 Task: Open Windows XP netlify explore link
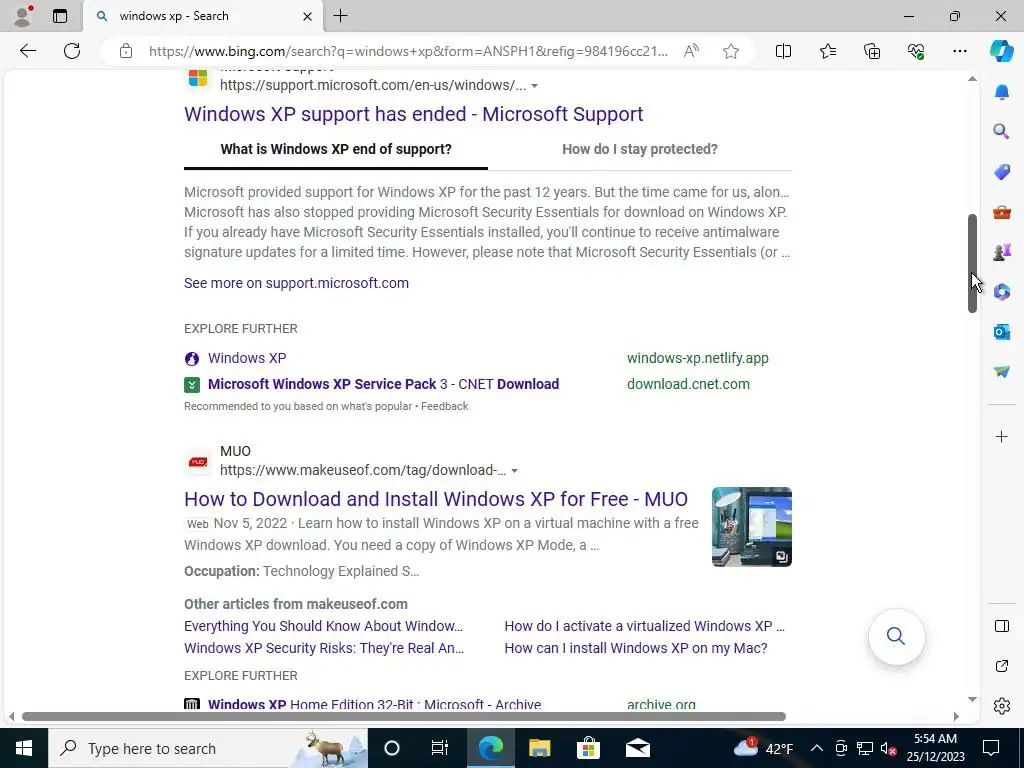247,358
